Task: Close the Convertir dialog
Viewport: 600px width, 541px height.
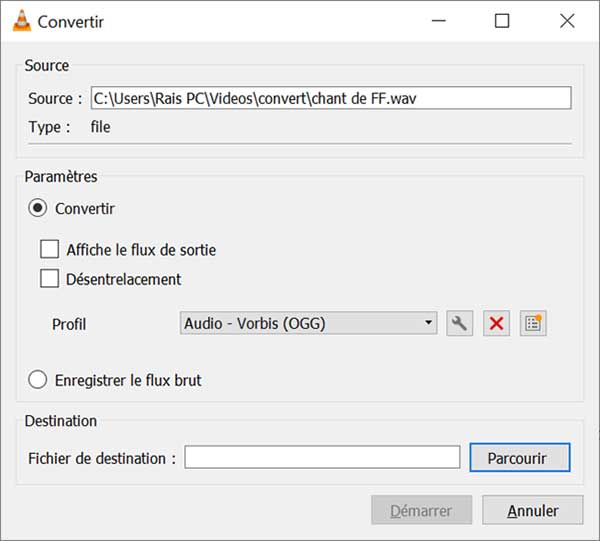Action: [x=567, y=21]
